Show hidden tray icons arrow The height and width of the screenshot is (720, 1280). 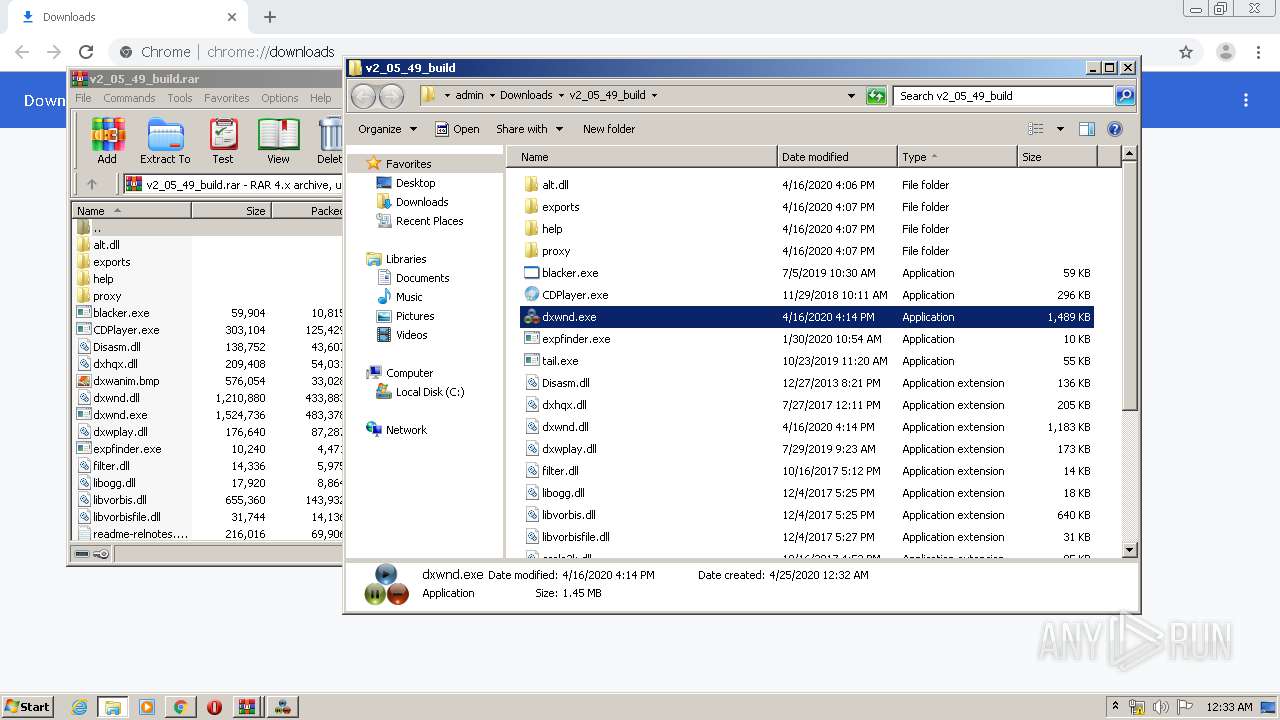pos(1116,706)
